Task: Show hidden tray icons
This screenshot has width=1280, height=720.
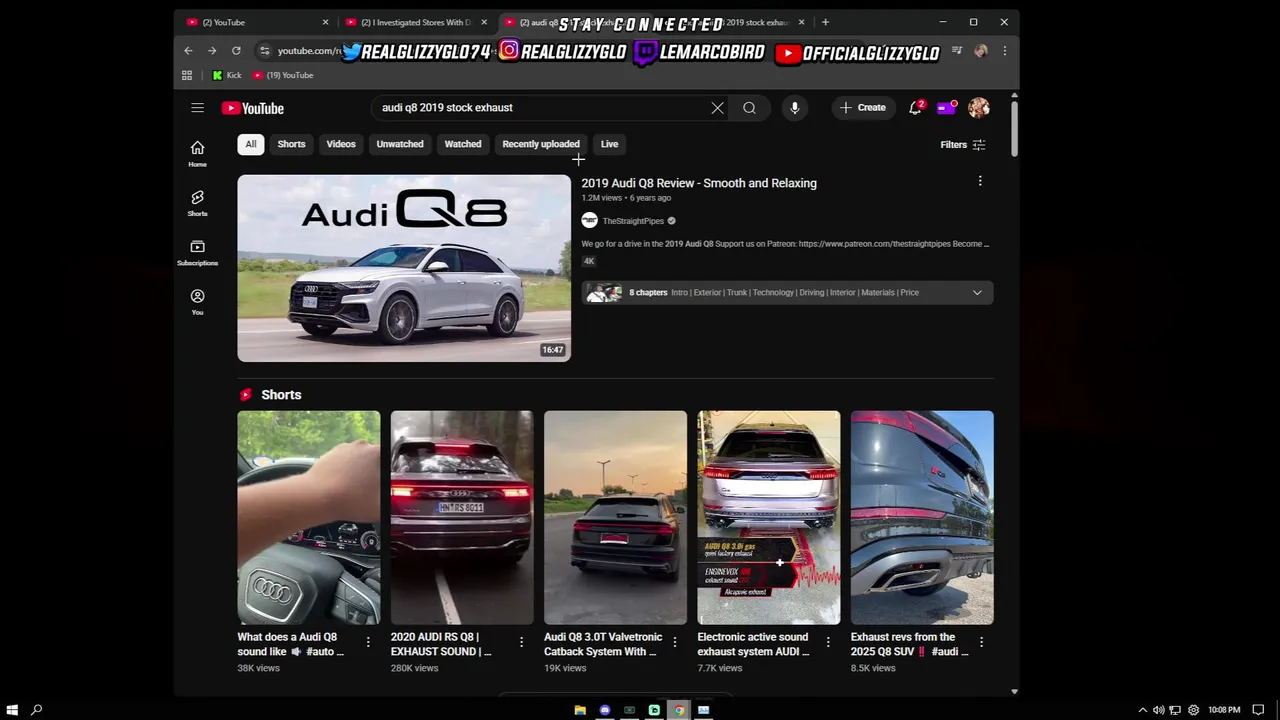Action: pyautogui.click(x=1143, y=710)
